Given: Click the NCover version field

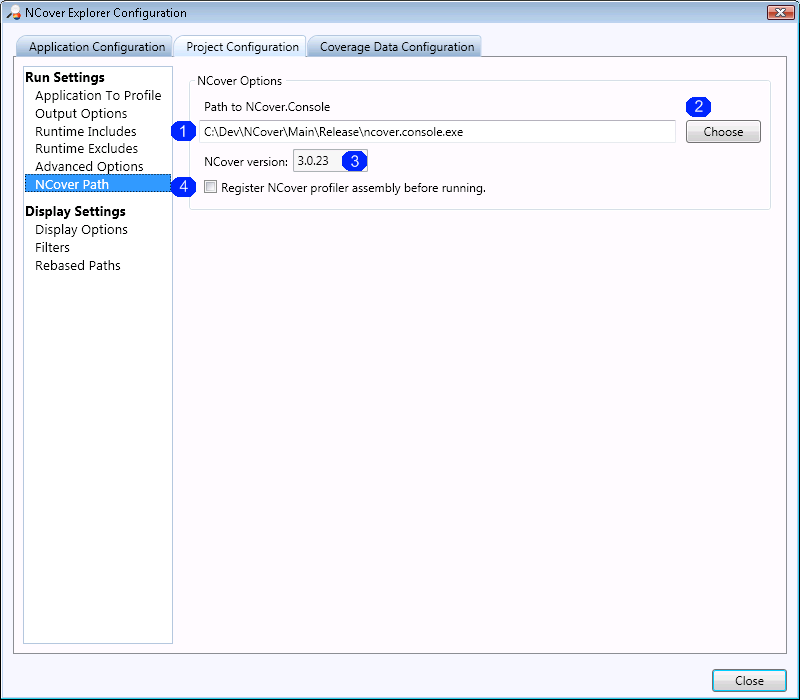Looking at the screenshot, I should [315, 161].
